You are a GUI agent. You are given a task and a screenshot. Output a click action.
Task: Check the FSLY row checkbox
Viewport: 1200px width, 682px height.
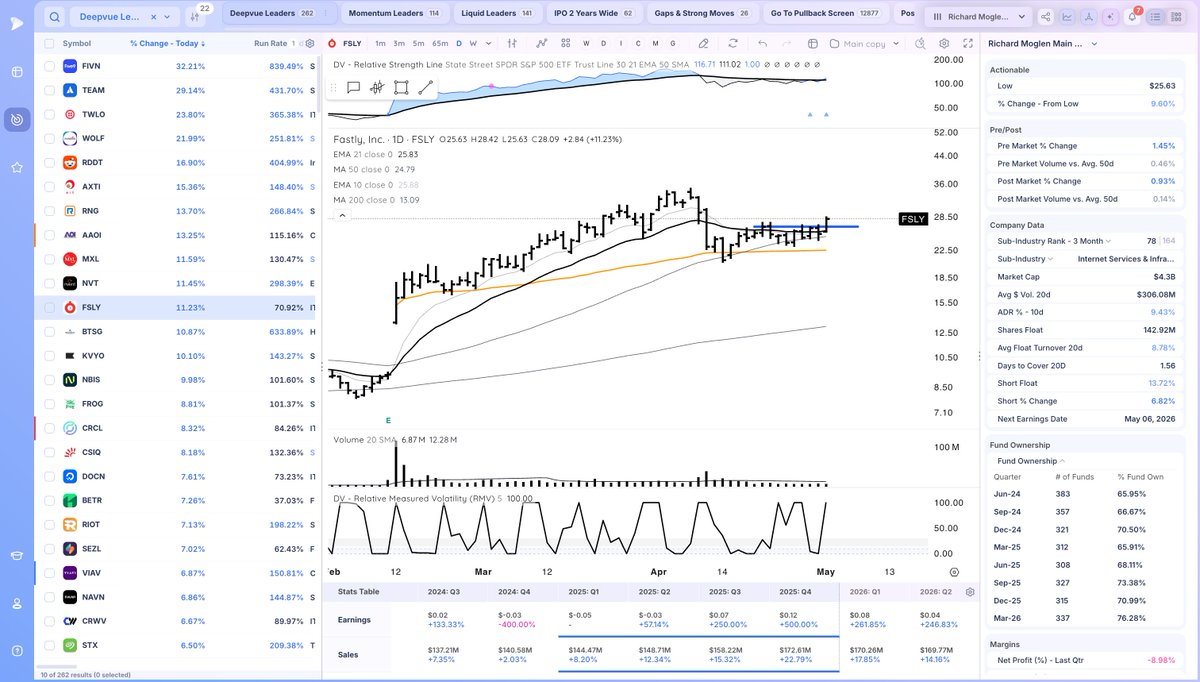[49, 308]
